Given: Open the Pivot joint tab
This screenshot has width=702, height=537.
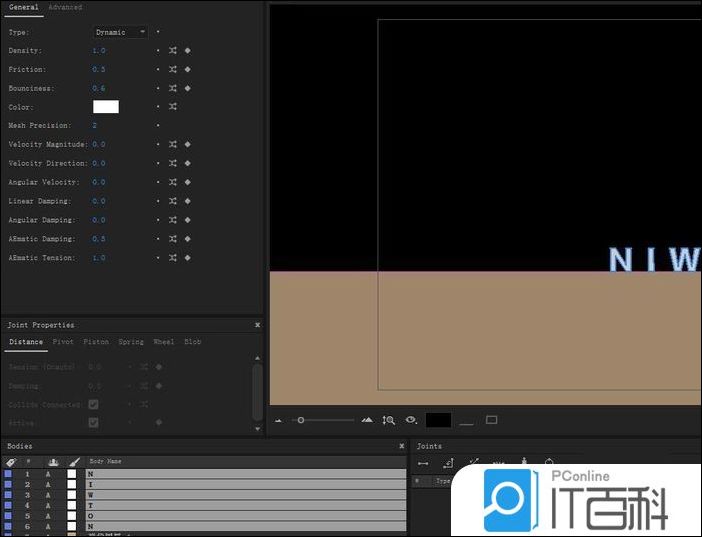Looking at the screenshot, I should click(63, 342).
